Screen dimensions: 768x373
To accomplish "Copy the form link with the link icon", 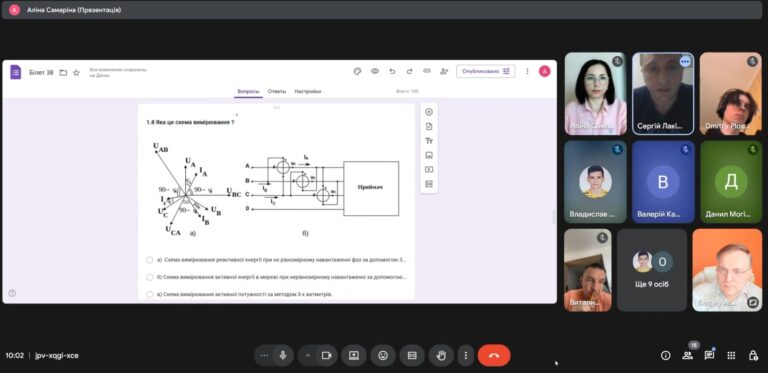I will click(x=427, y=71).
